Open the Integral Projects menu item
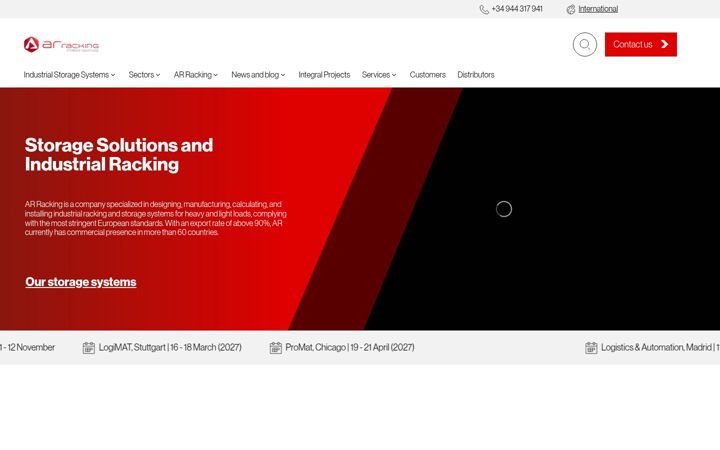720x450 pixels. click(x=324, y=74)
